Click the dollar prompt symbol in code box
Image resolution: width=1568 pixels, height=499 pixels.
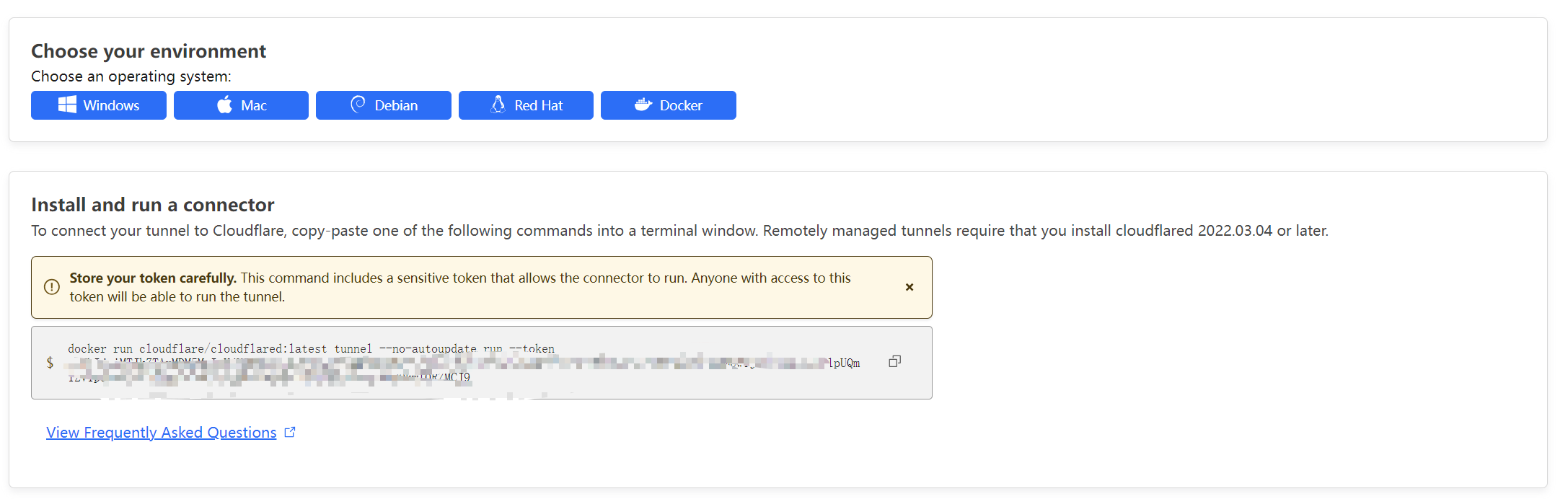tap(50, 362)
